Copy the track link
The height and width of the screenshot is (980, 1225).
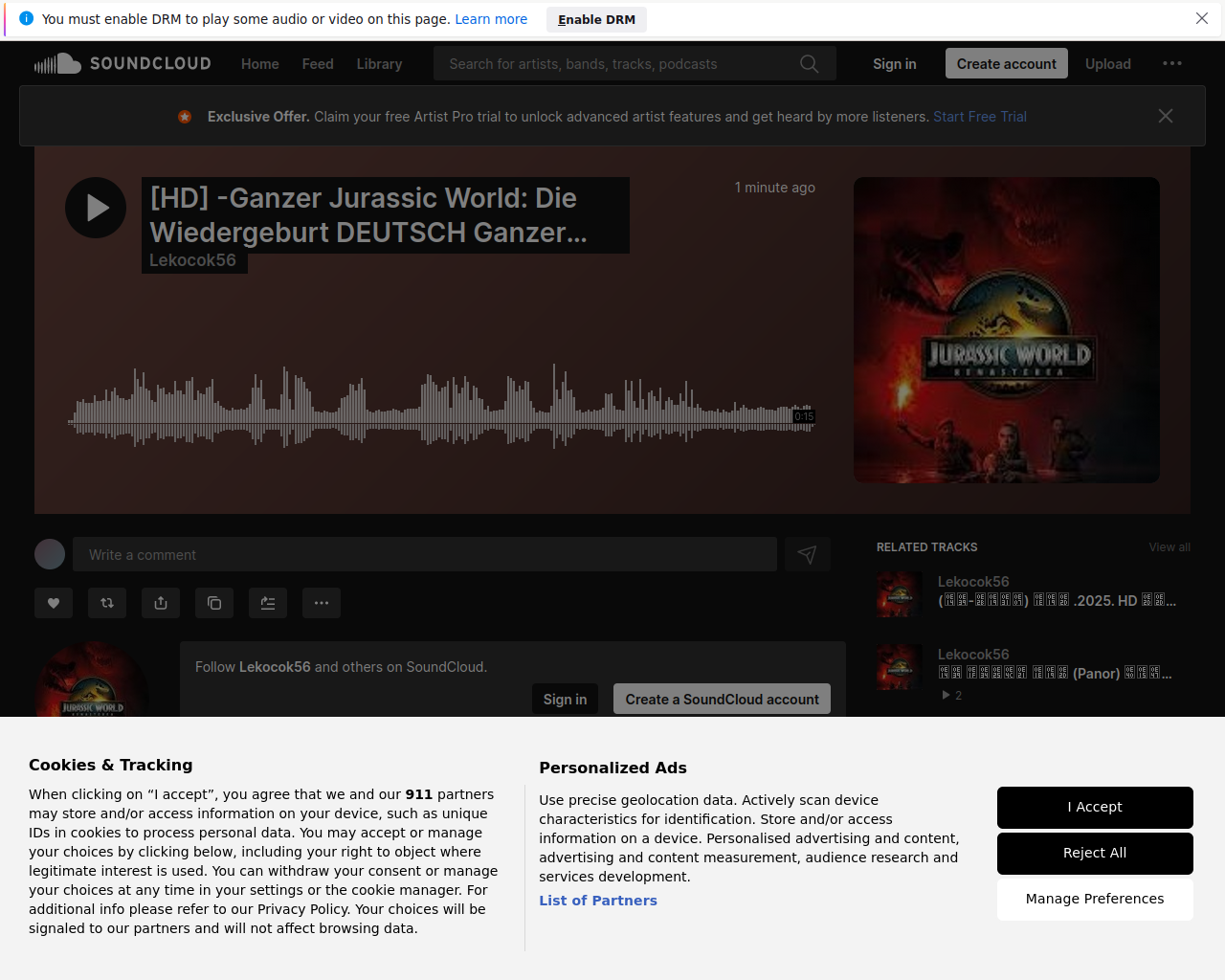point(214,603)
